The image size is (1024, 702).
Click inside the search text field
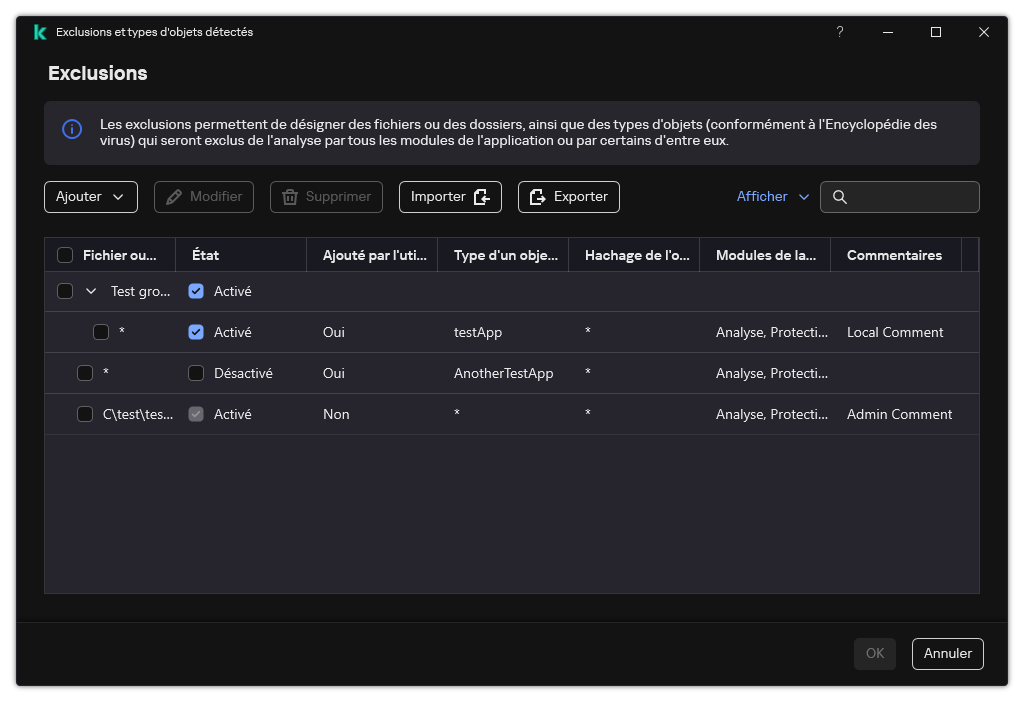tap(910, 197)
